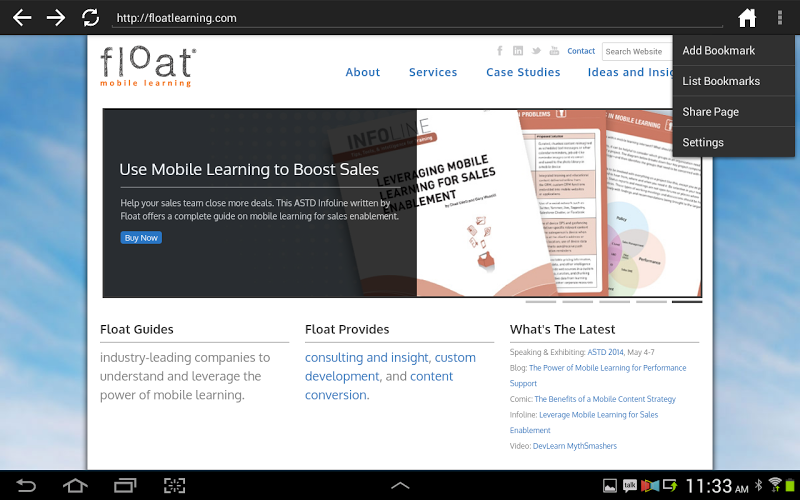Open the Talk chat notification icon
Viewport: 800px width, 500px height.
tap(630, 485)
